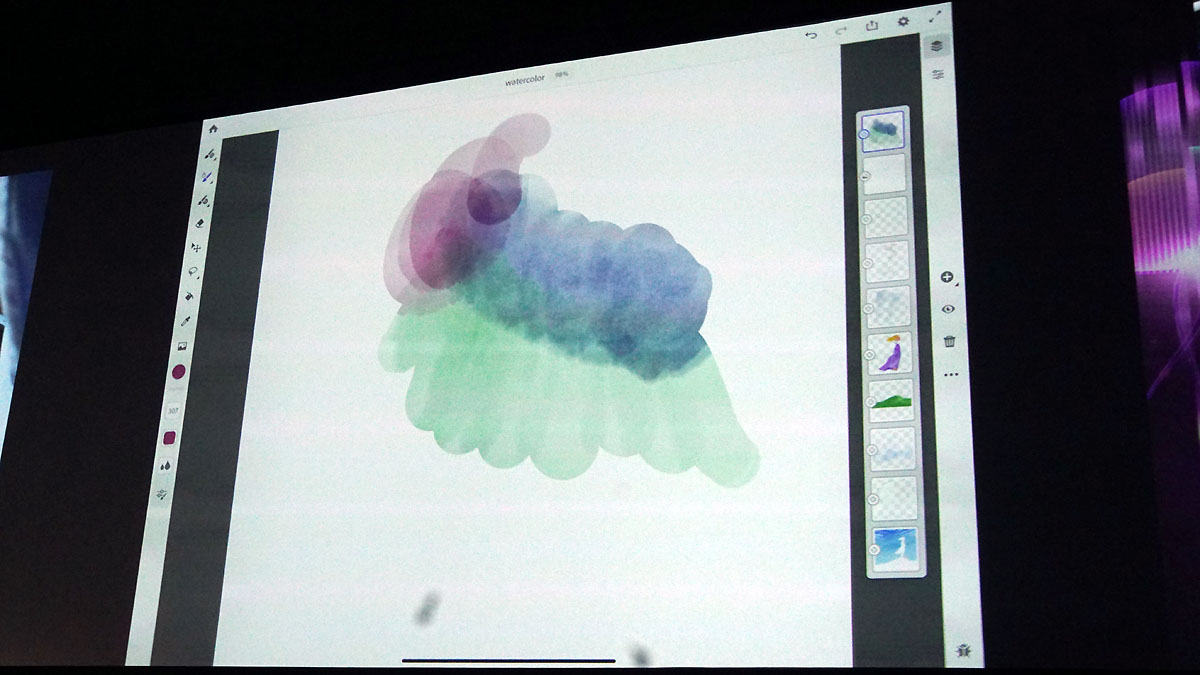This screenshot has width=1200, height=675.
Task: Pick the Paint Bucket fill tool
Action: (x=190, y=296)
